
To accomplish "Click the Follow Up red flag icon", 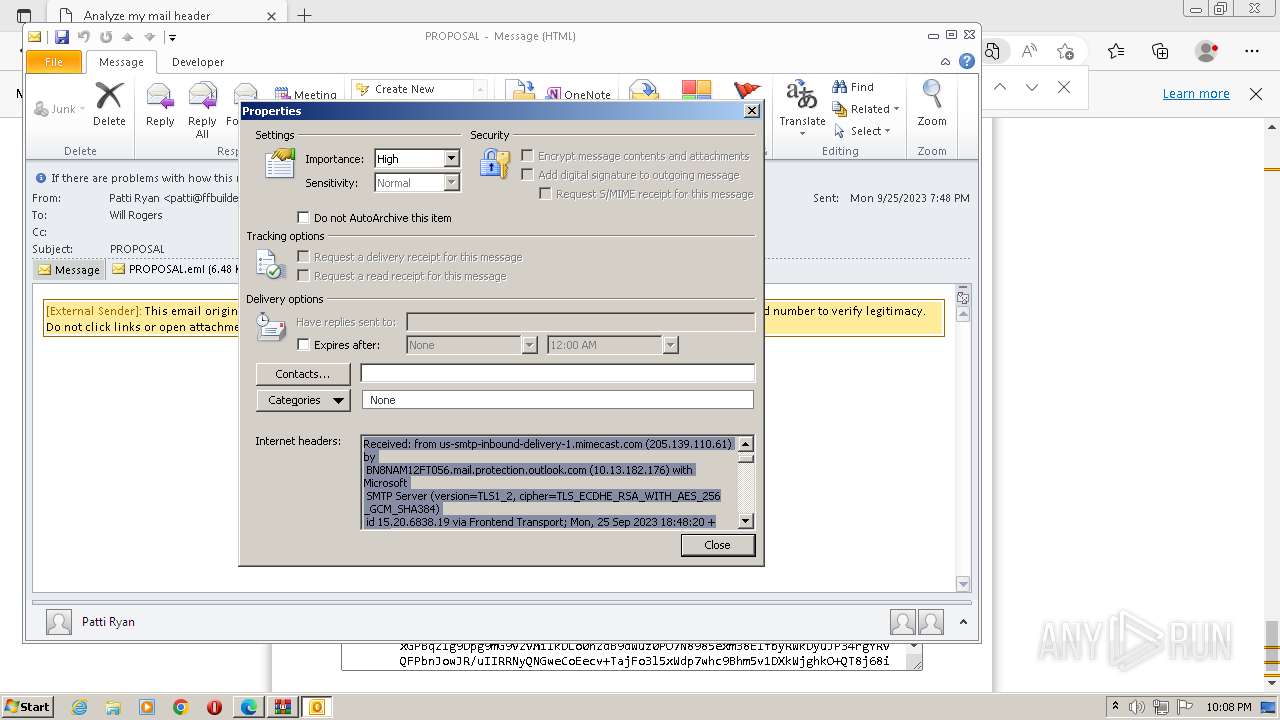I will point(747,92).
